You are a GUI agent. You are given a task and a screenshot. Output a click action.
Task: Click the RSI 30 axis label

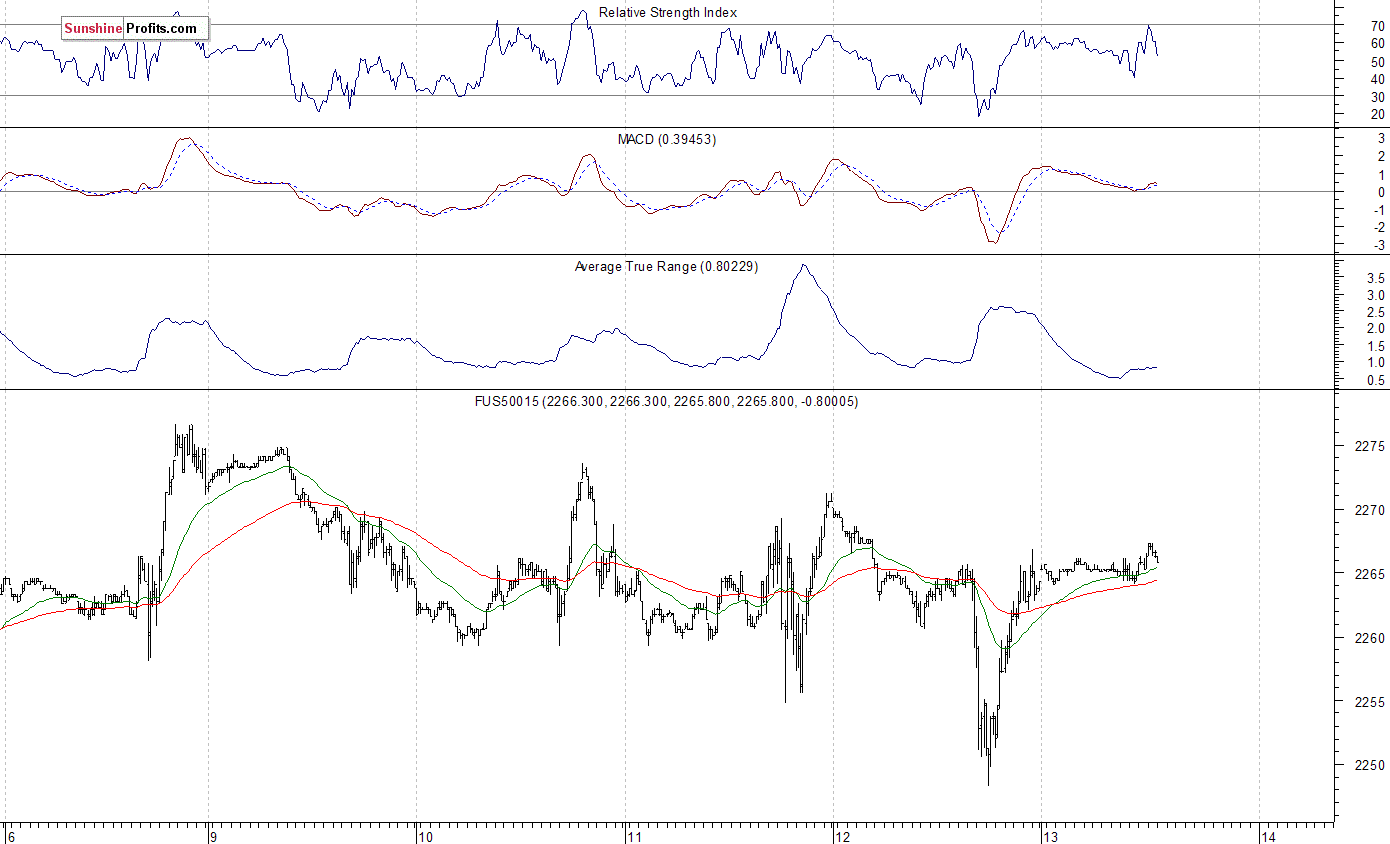[1378, 96]
